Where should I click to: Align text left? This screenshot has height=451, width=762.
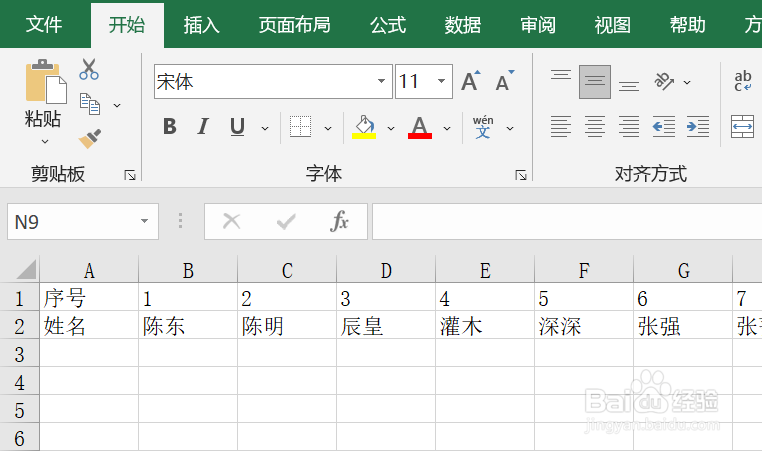pos(561,127)
